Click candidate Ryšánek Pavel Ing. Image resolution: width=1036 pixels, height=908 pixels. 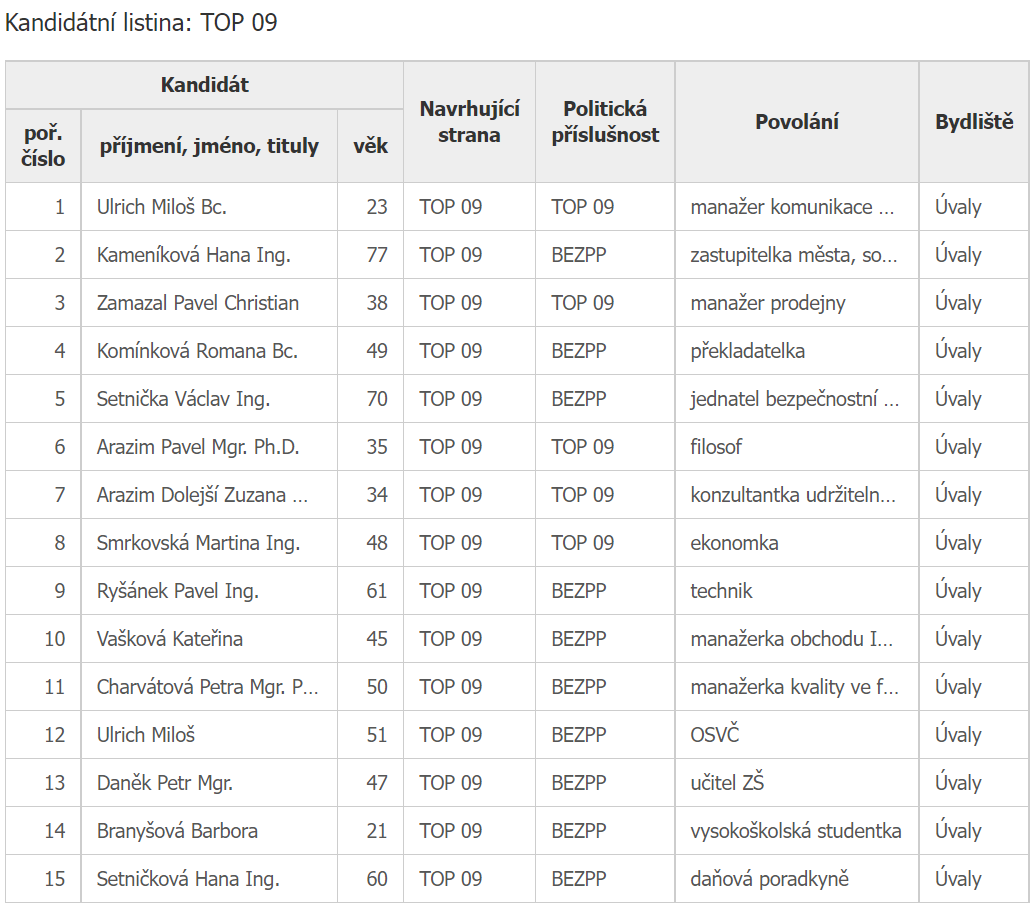coord(178,591)
